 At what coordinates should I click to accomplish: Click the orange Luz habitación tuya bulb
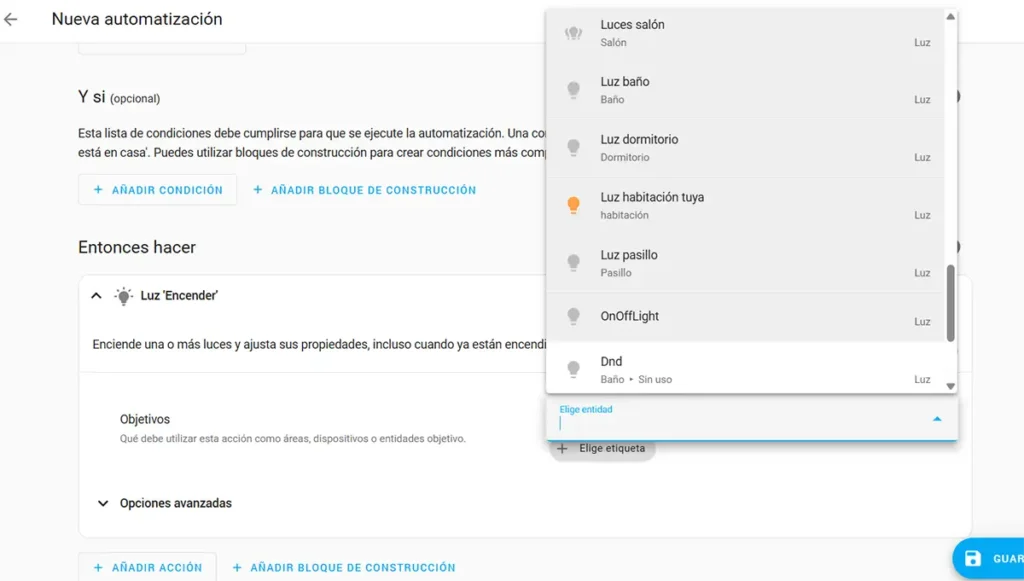[573, 205]
